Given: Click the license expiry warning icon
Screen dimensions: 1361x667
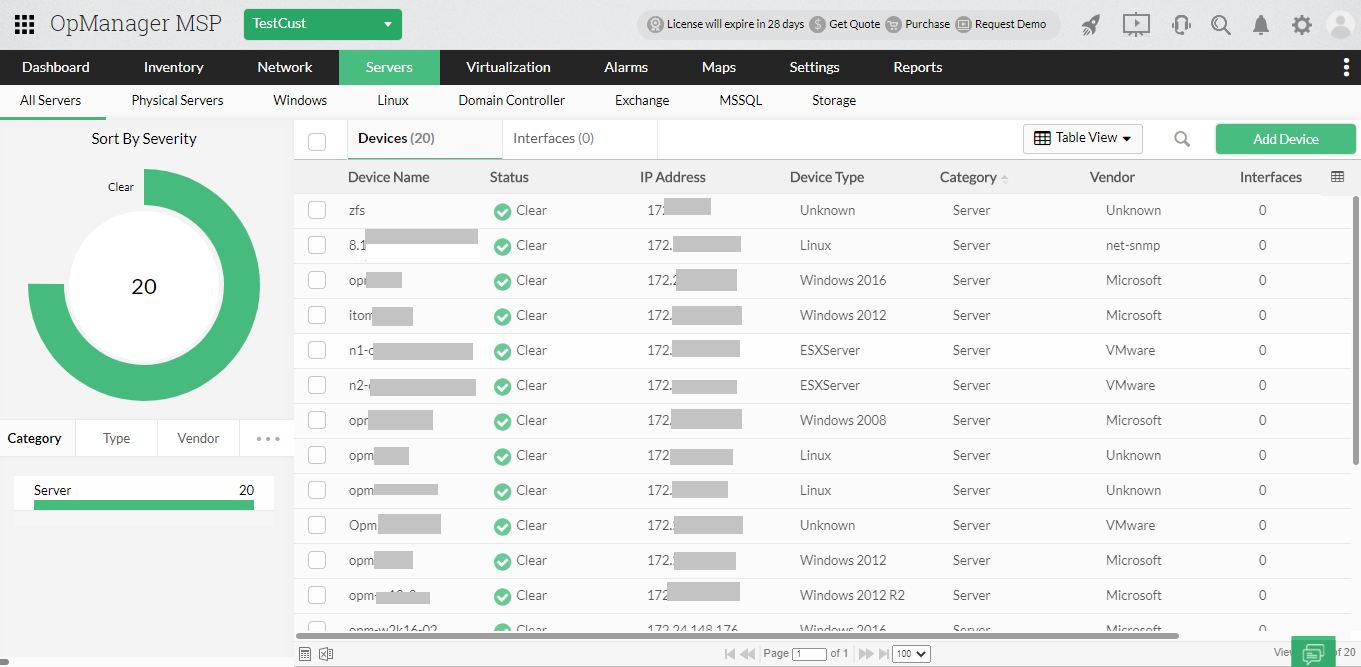Looking at the screenshot, I should [x=655, y=24].
